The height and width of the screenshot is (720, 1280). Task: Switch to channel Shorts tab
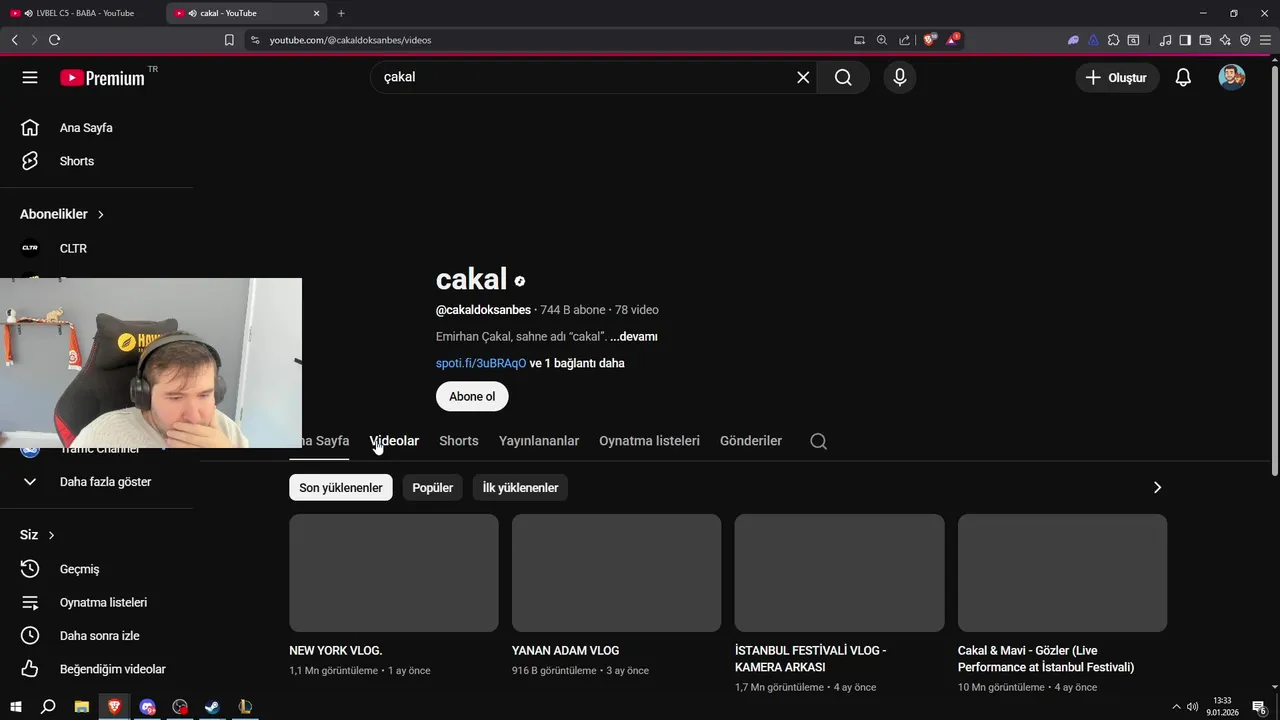pyautogui.click(x=459, y=441)
